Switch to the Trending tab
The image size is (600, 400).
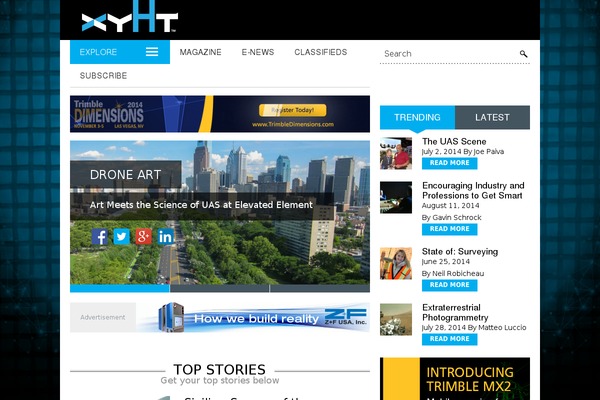click(x=417, y=118)
